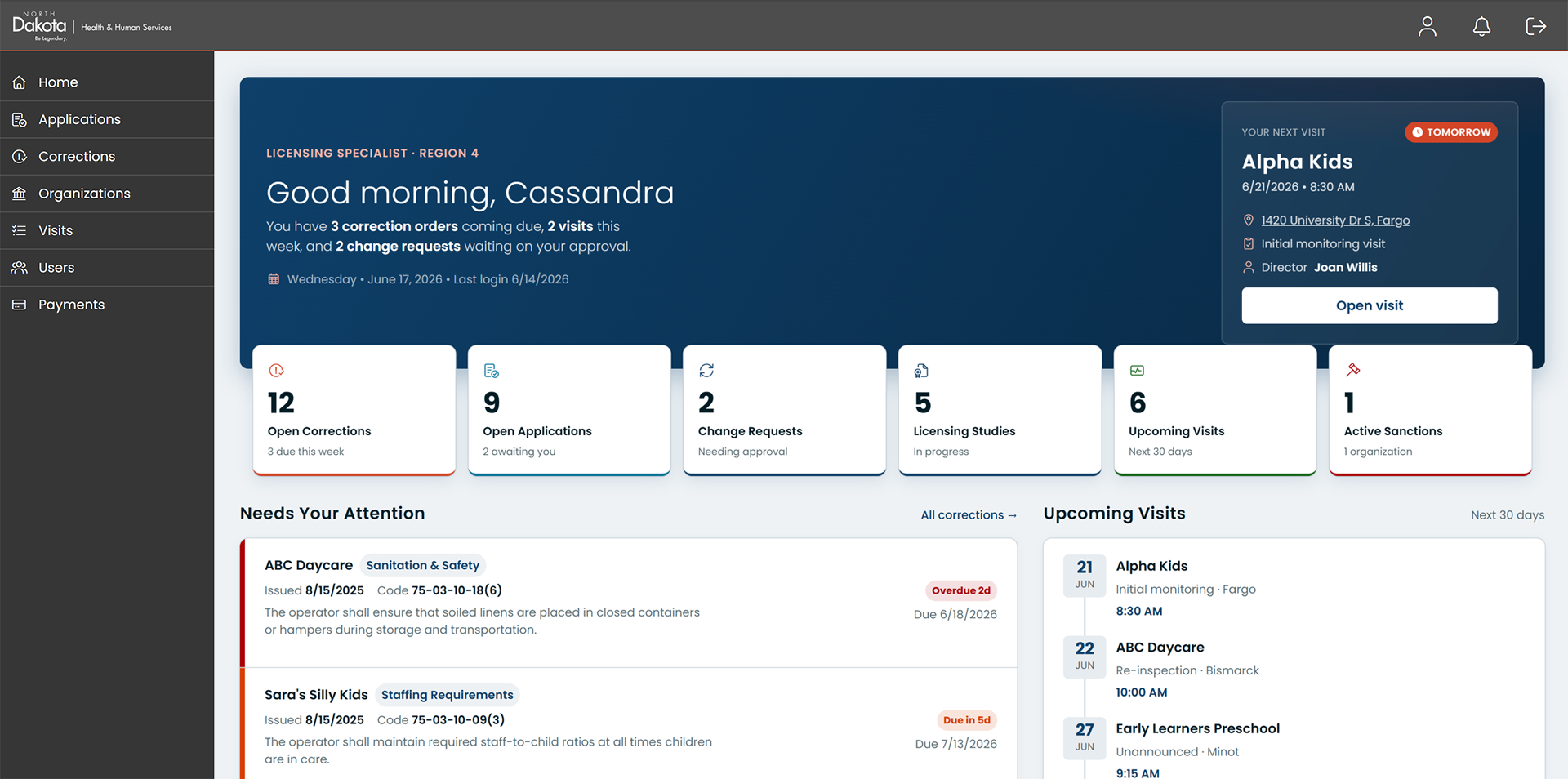Open Payments in the sidebar

107,305
